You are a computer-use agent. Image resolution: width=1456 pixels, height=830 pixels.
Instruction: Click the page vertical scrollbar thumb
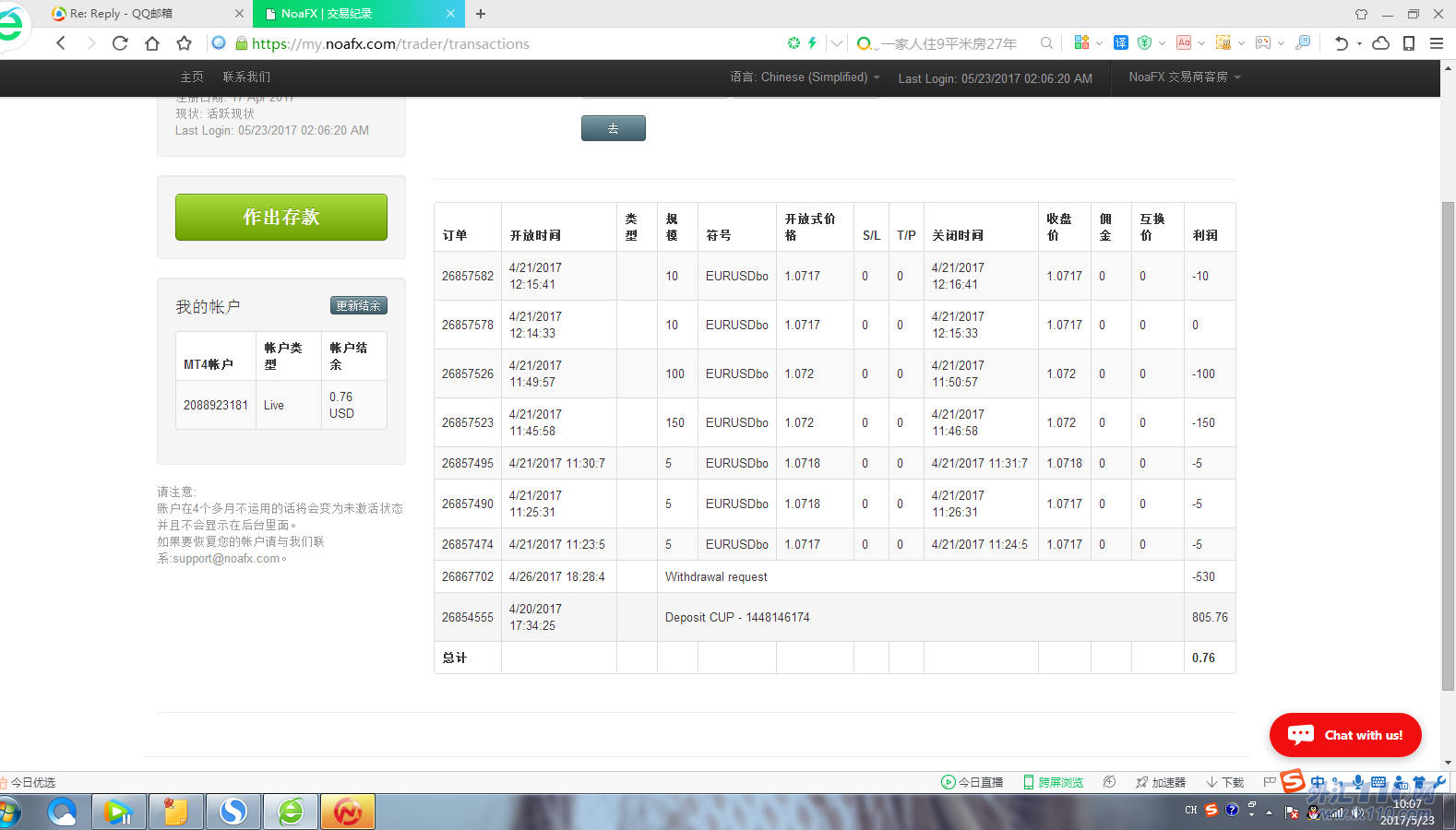(1448, 445)
